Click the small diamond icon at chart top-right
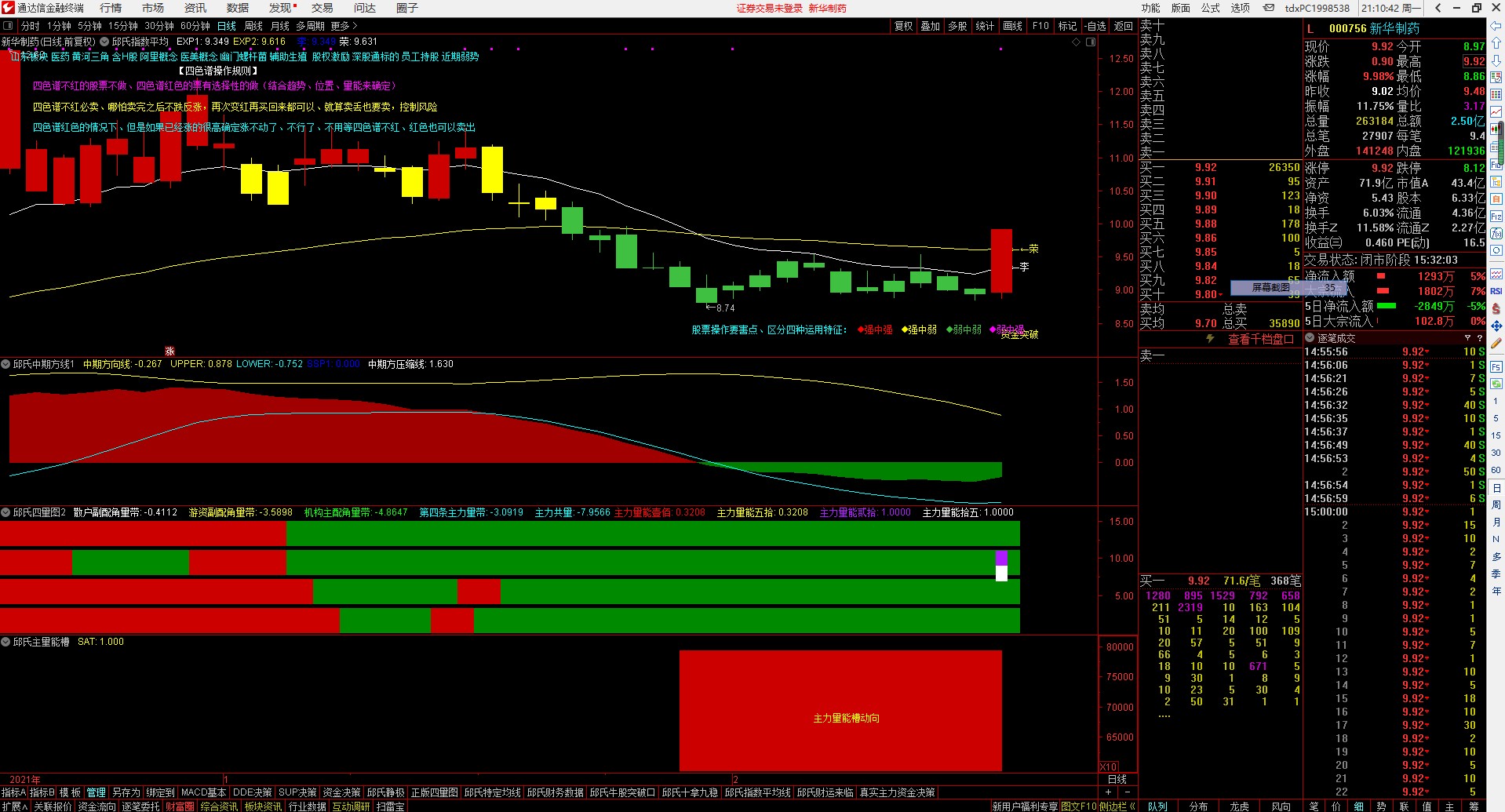 point(1076,42)
